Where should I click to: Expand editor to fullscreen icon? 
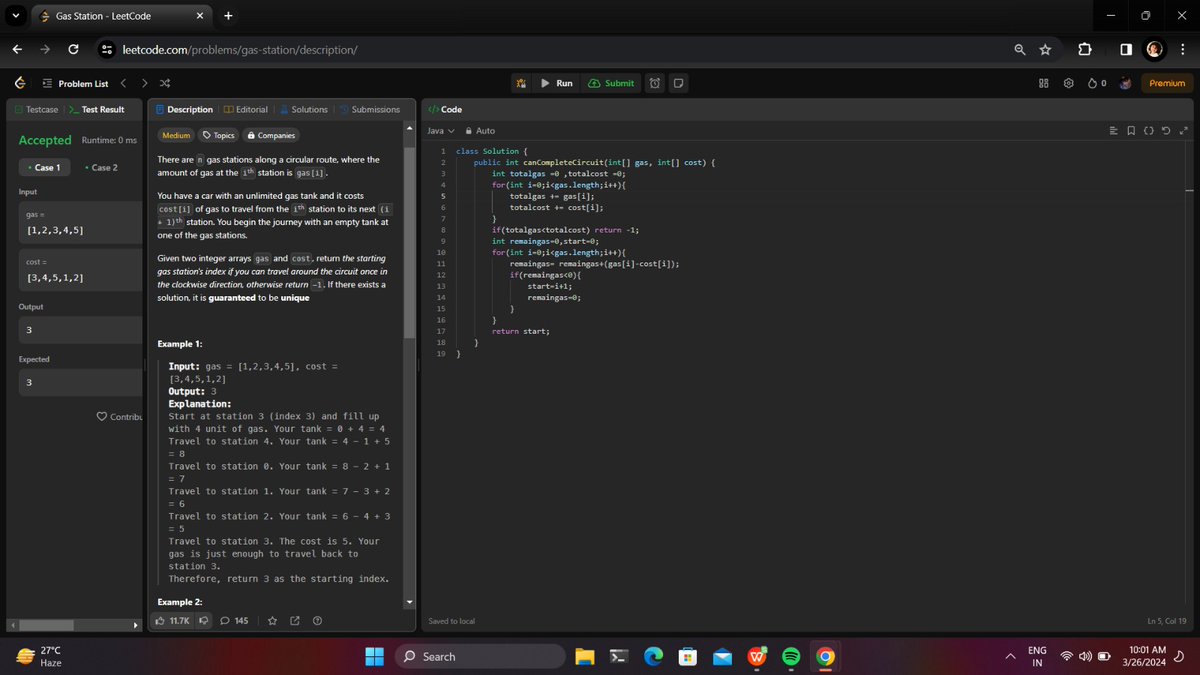[1185, 131]
